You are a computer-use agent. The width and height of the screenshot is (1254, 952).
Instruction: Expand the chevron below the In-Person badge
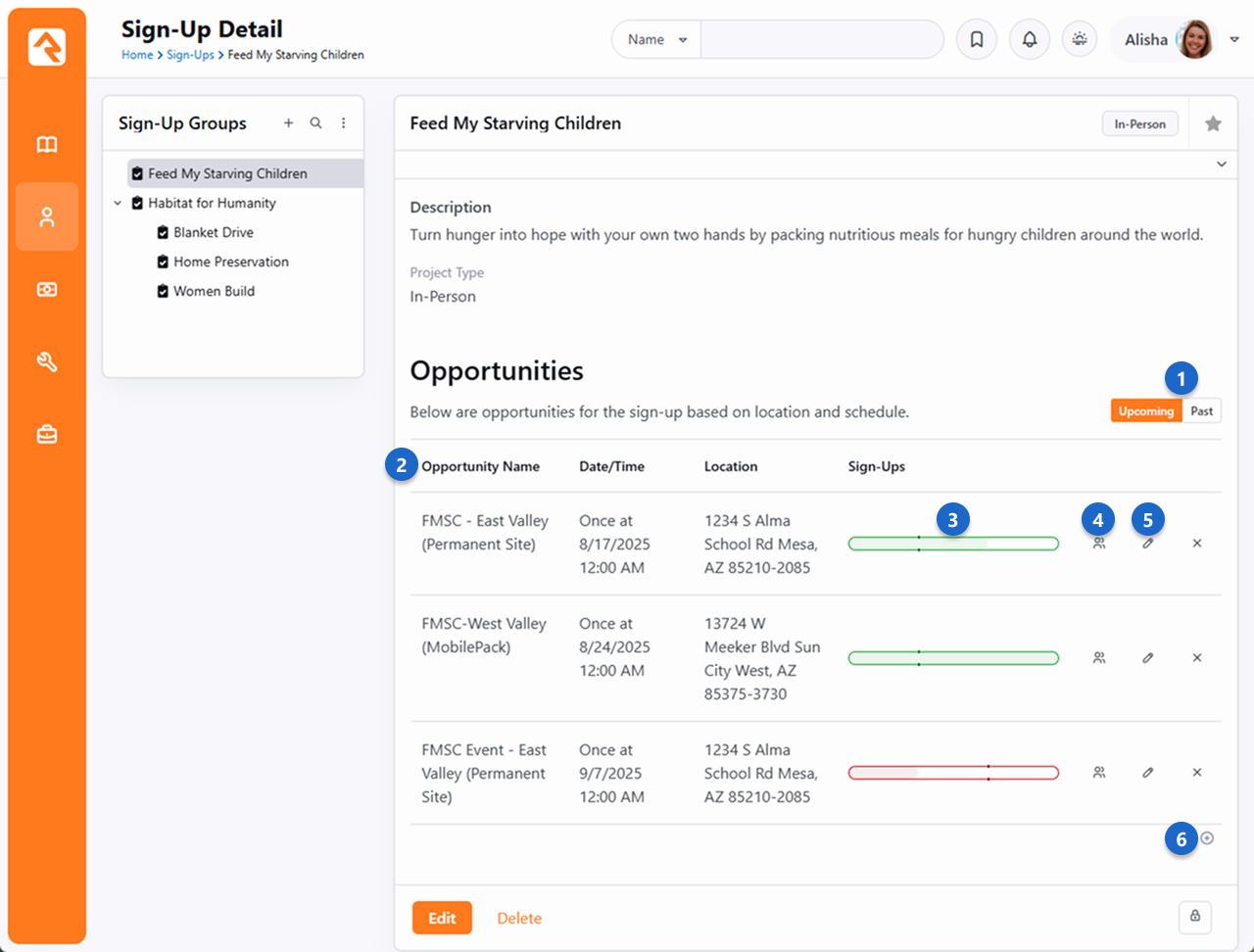[1222, 165]
